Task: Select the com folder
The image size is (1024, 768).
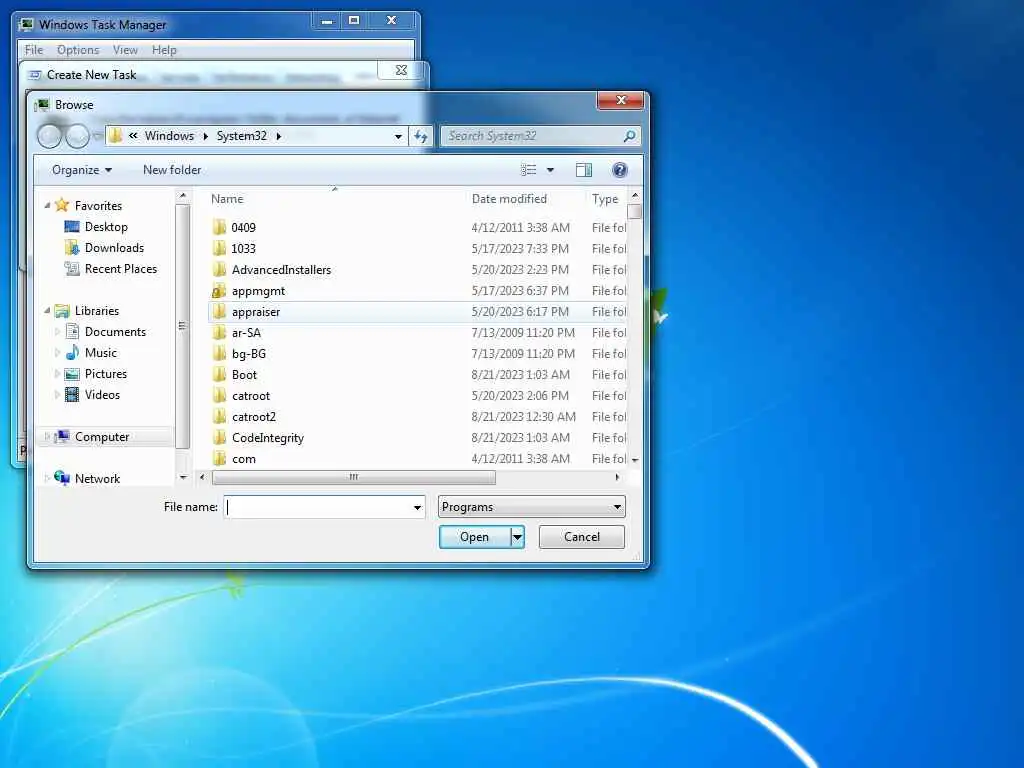Action: point(244,458)
